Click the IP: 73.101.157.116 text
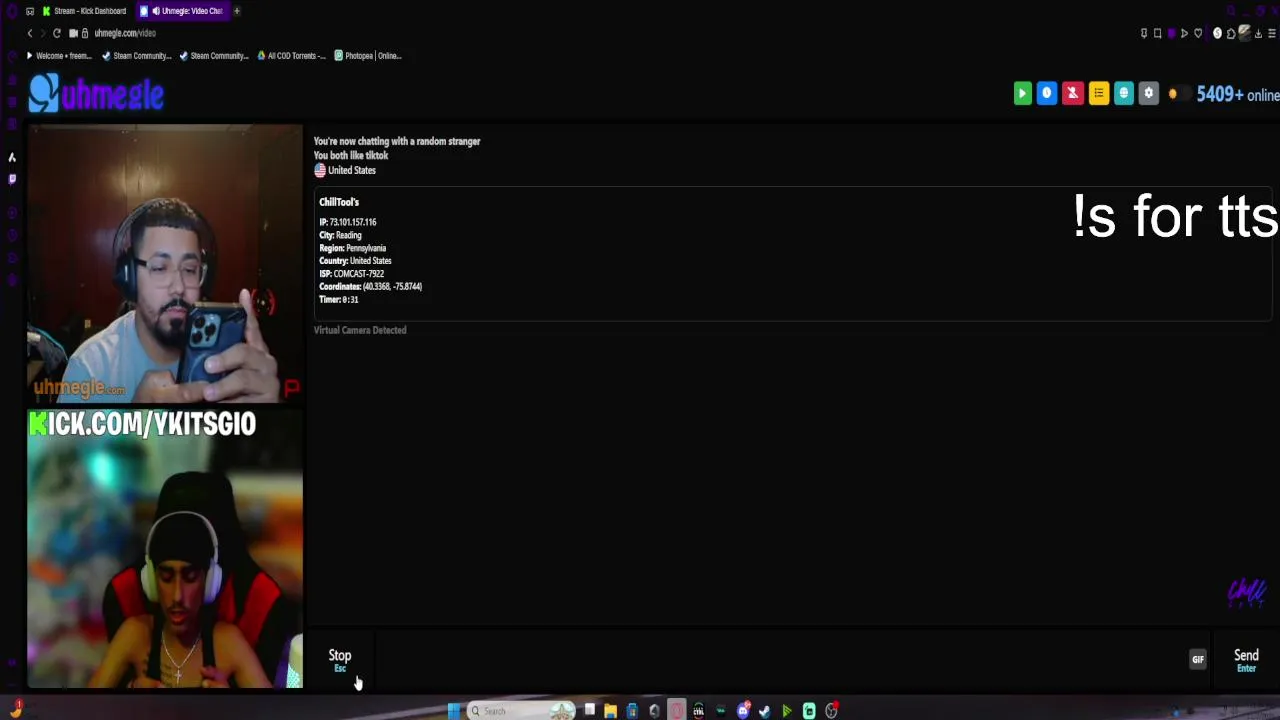The height and width of the screenshot is (720, 1280). 348,222
